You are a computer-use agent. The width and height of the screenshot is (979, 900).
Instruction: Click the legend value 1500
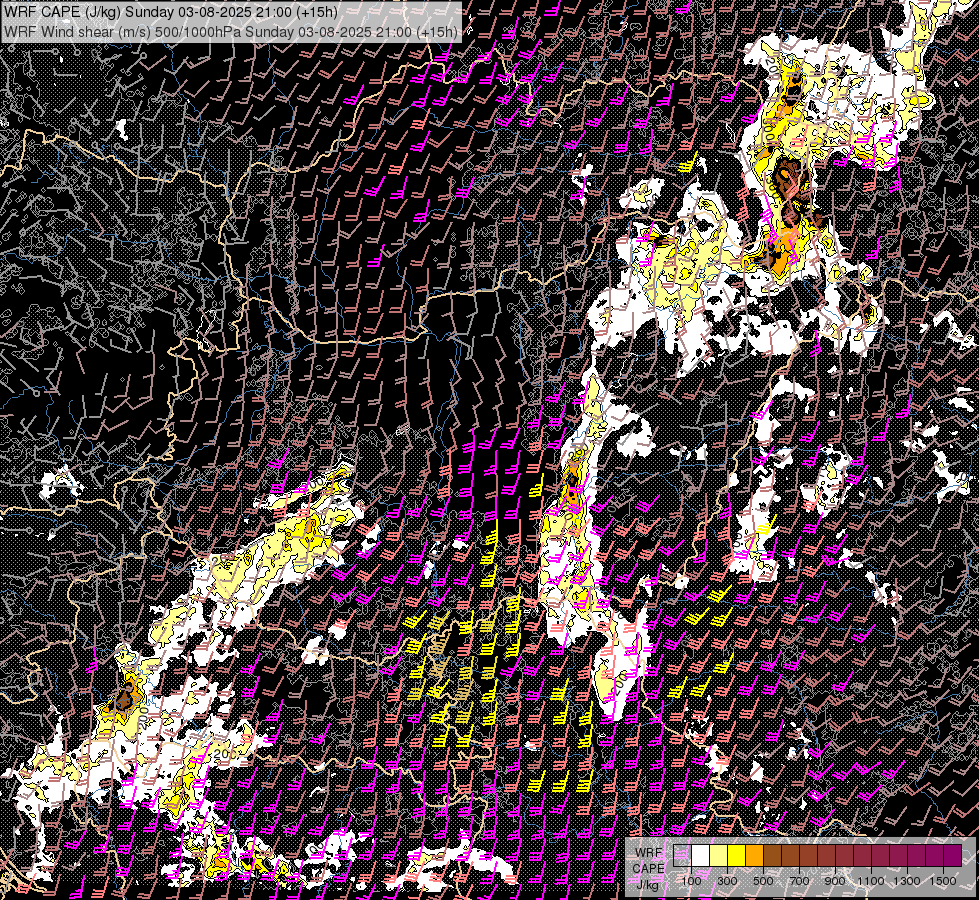click(x=943, y=881)
